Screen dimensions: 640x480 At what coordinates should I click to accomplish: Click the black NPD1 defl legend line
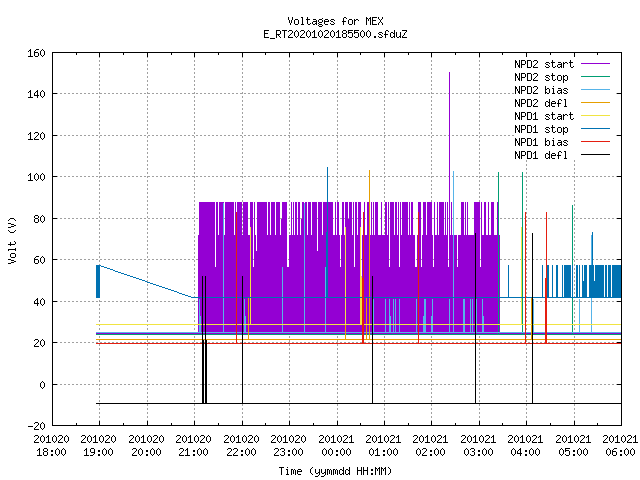point(595,155)
